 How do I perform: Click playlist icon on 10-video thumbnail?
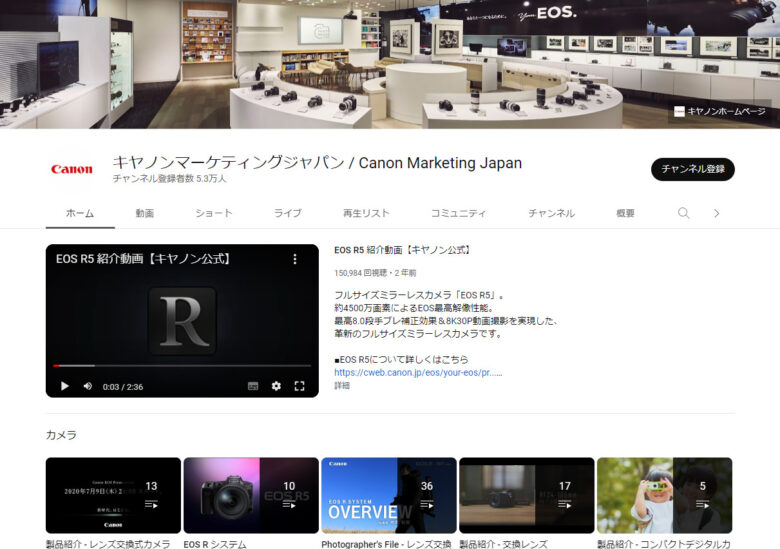(289, 504)
